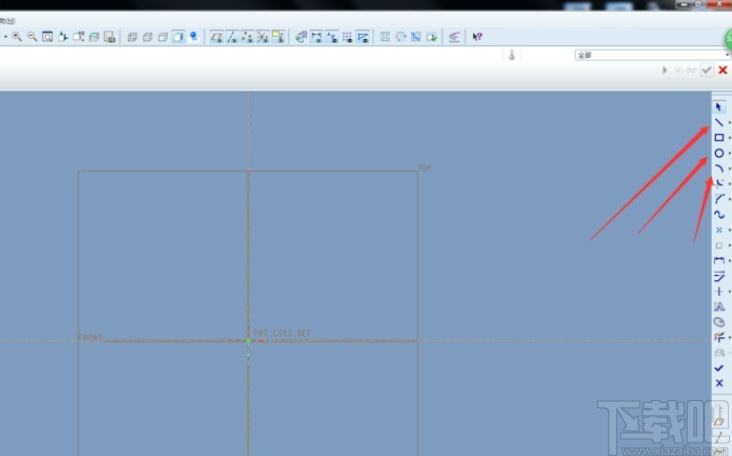Select the Fillet sketch tool
This screenshot has width=732, height=456.
click(719, 183)
